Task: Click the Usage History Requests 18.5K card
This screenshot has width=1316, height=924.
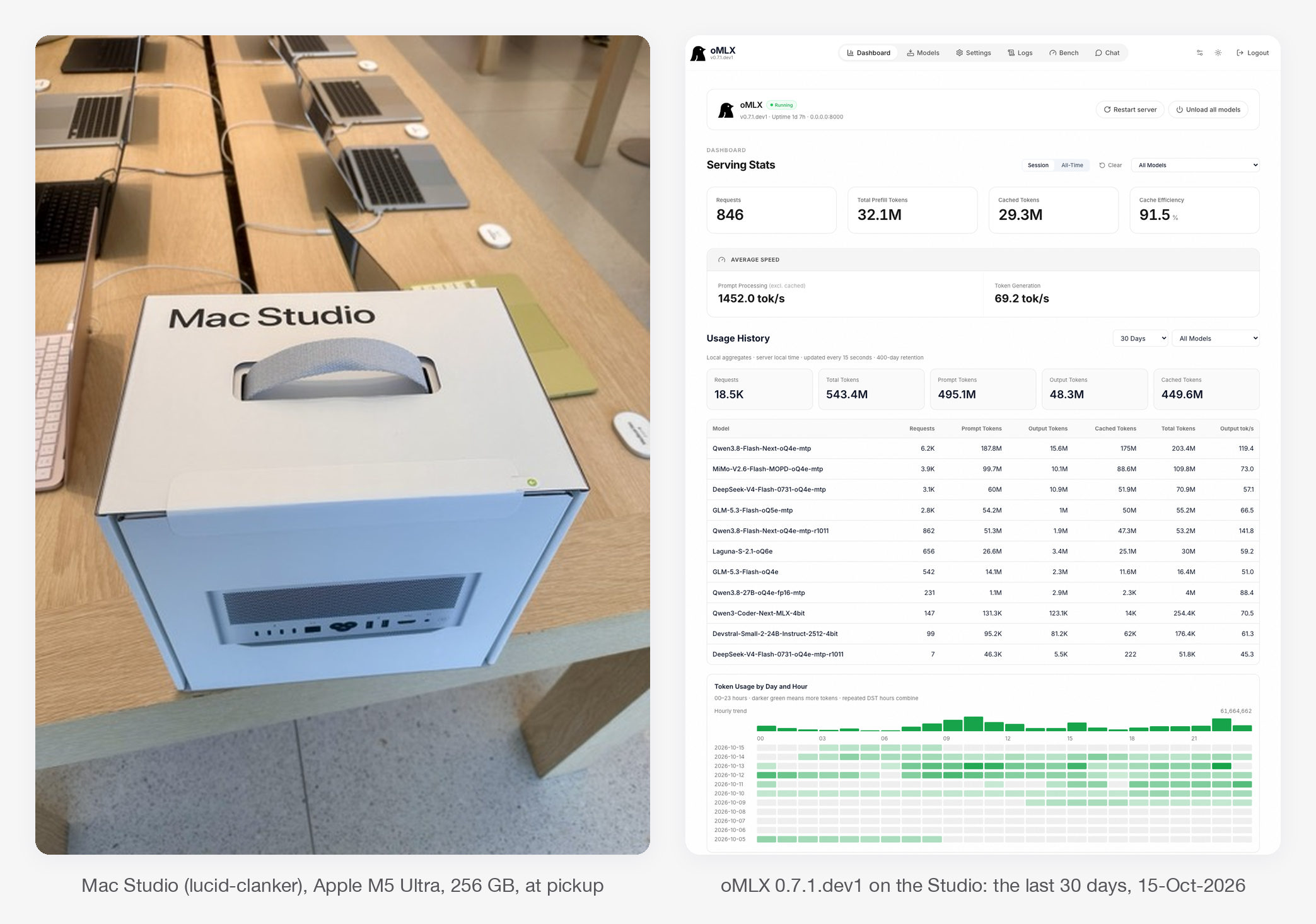Action: (x=759, y=390)
